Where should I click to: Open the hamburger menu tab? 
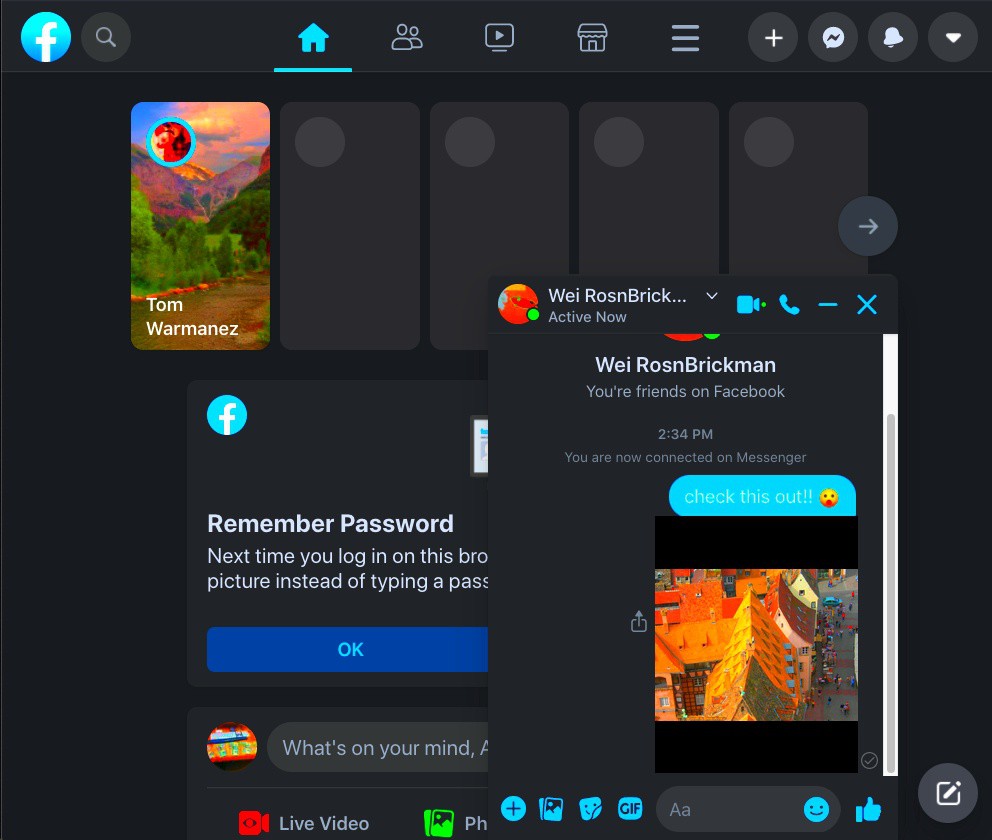pyautogui.click(x=685, y=37)
